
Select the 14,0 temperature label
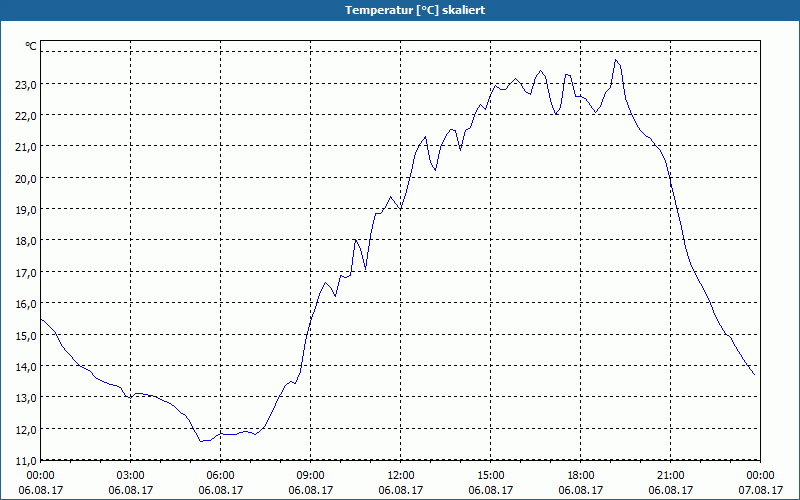(26, 367)
